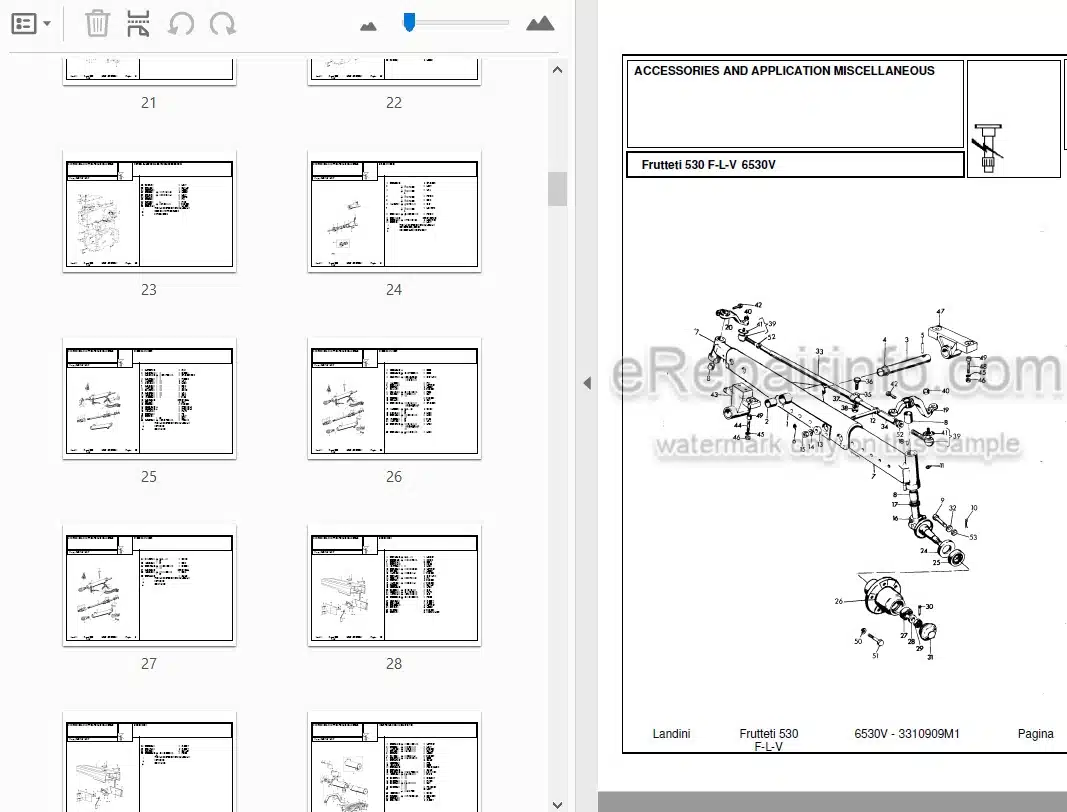Select page 26 thumbnail

[394, 400]
